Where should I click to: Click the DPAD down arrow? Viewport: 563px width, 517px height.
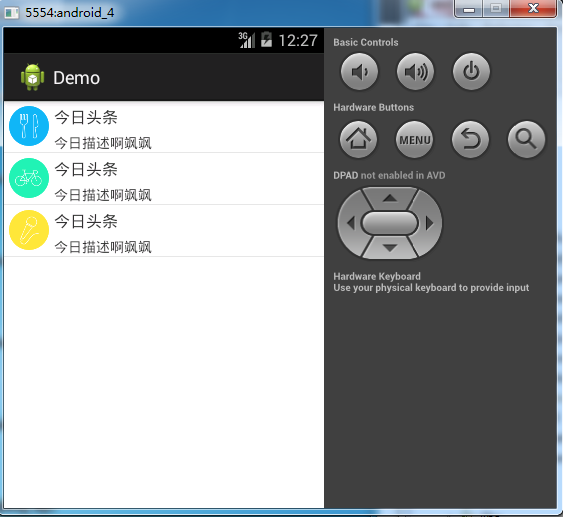(x=390, y=247)
